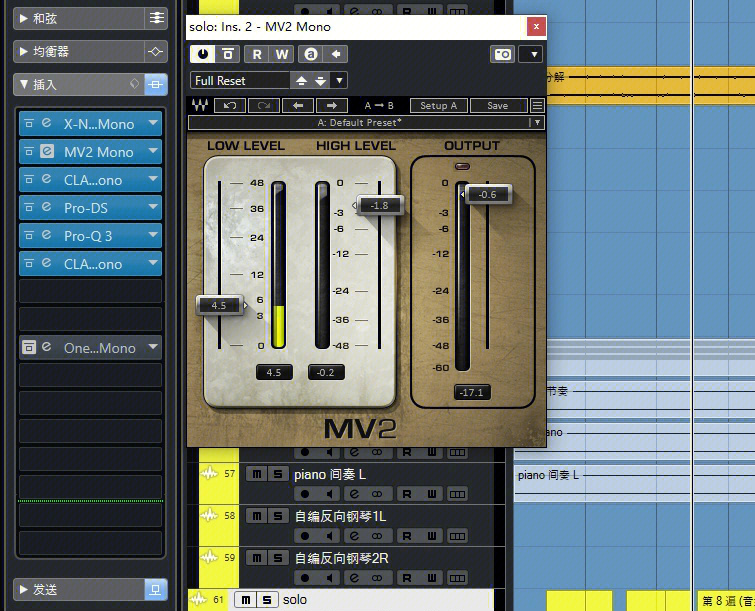
Task: Open preset management dropdown next to Full Reset
Action: coord(339,80)
